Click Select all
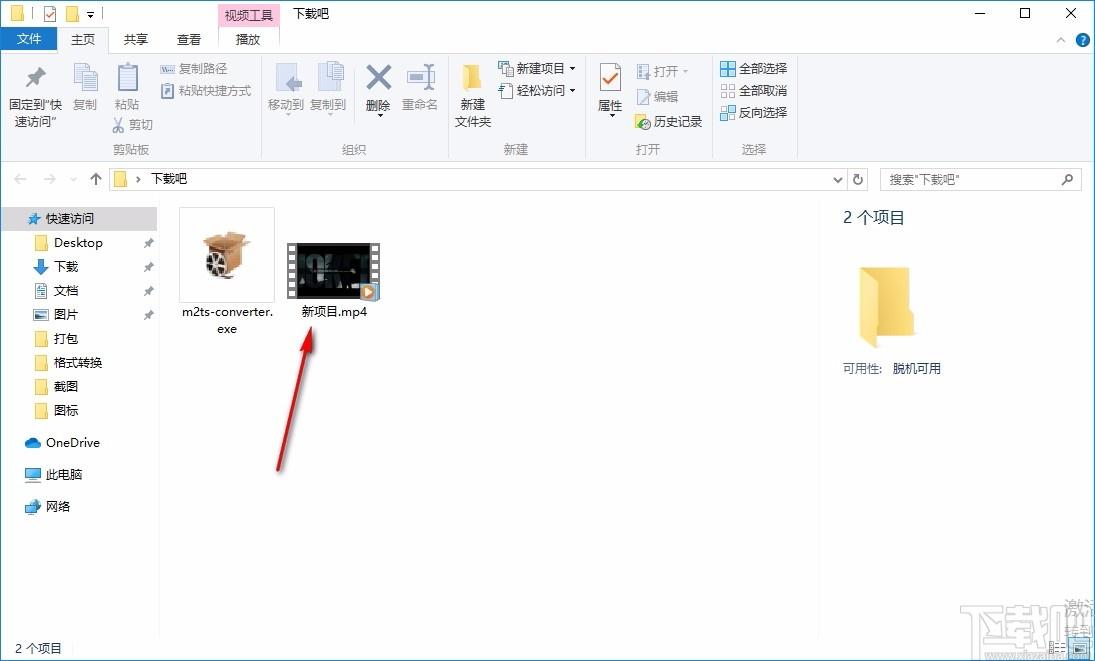The image size is (1095, 661). (x=754, y=68)
